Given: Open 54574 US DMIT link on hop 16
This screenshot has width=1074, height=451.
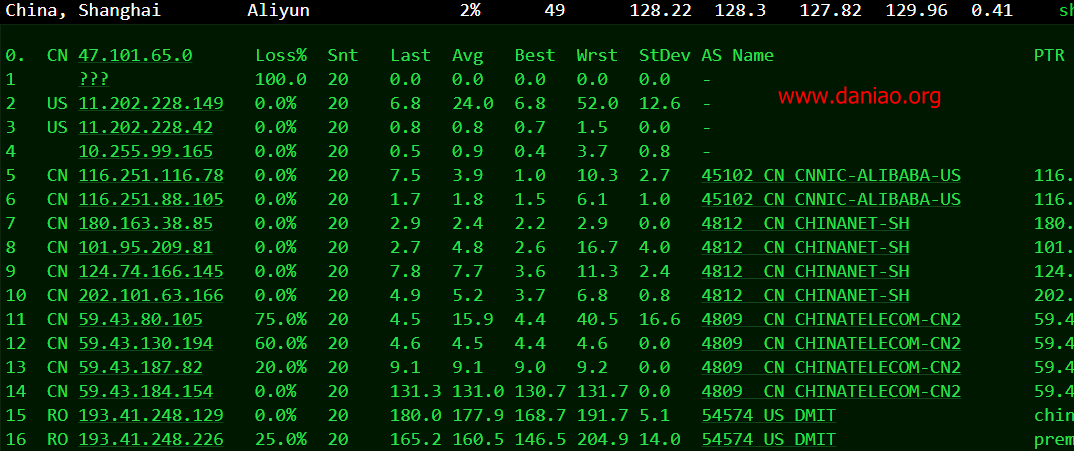Looking at the screenshot, I should click(x=769, y=439).
